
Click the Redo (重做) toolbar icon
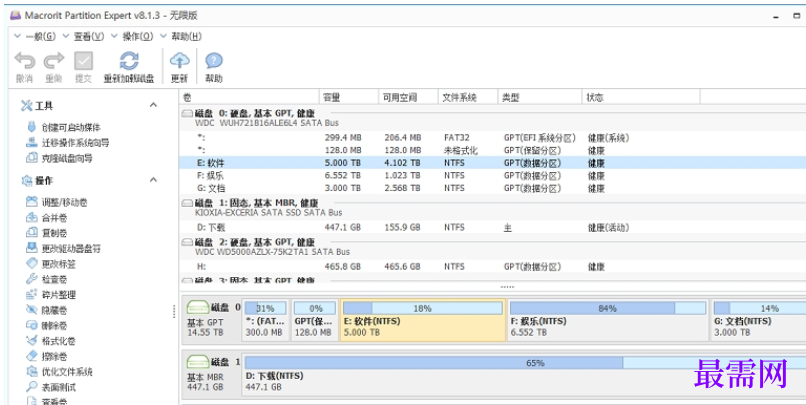pyautogui.click(x=53, y=61)
